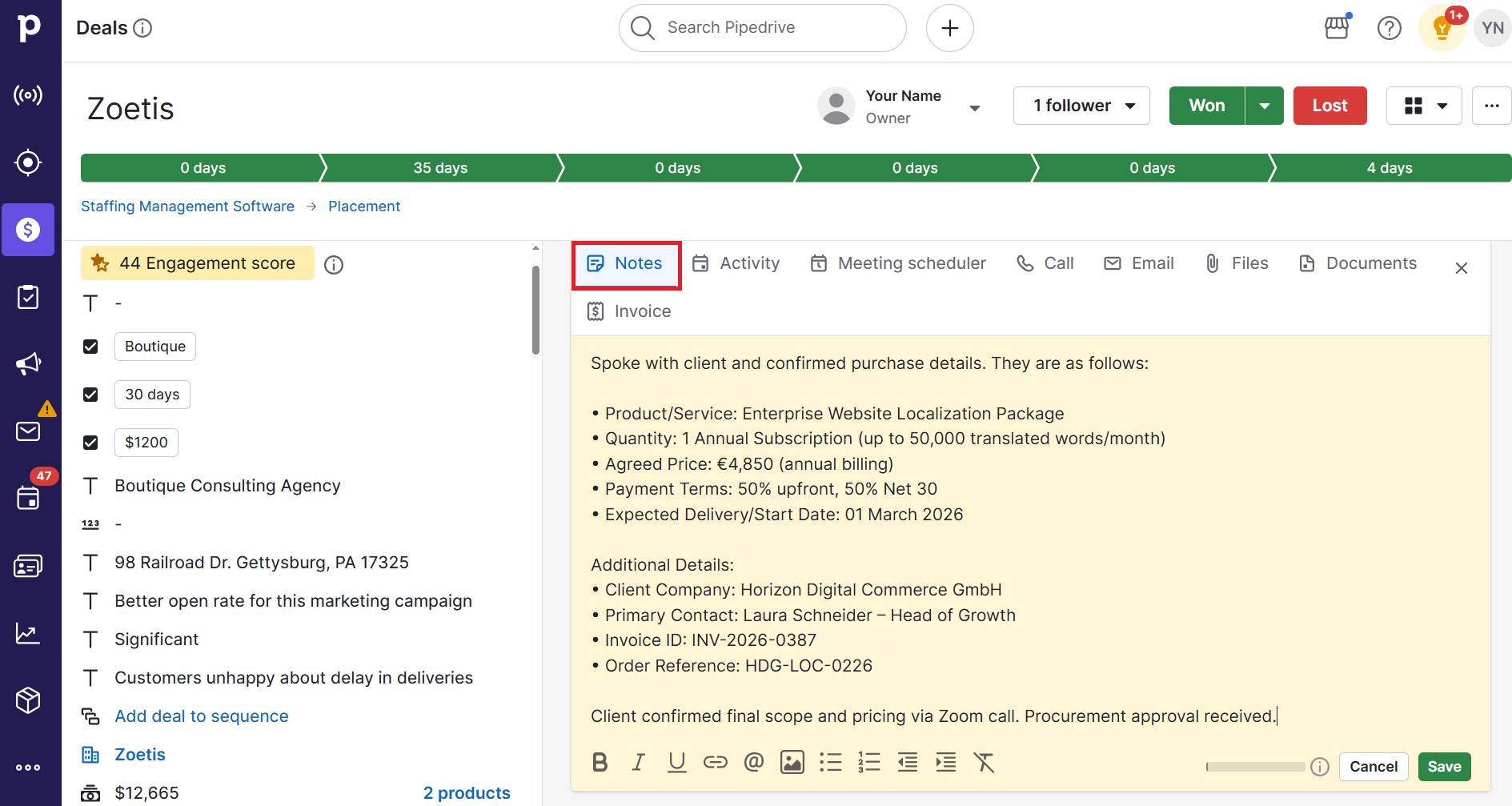The height and width of the screenshot is (806, 1512).
Task: Toggle numbered list in note
Action: point(869,763)
